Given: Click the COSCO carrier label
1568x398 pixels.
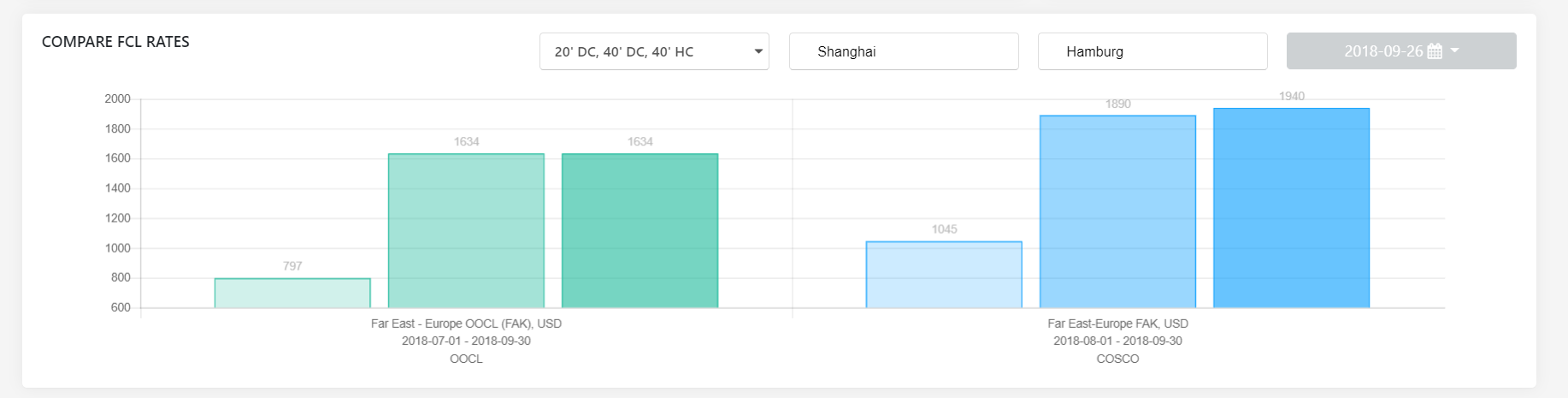Looking at the screenshot, I should (x=1117, y=359).
